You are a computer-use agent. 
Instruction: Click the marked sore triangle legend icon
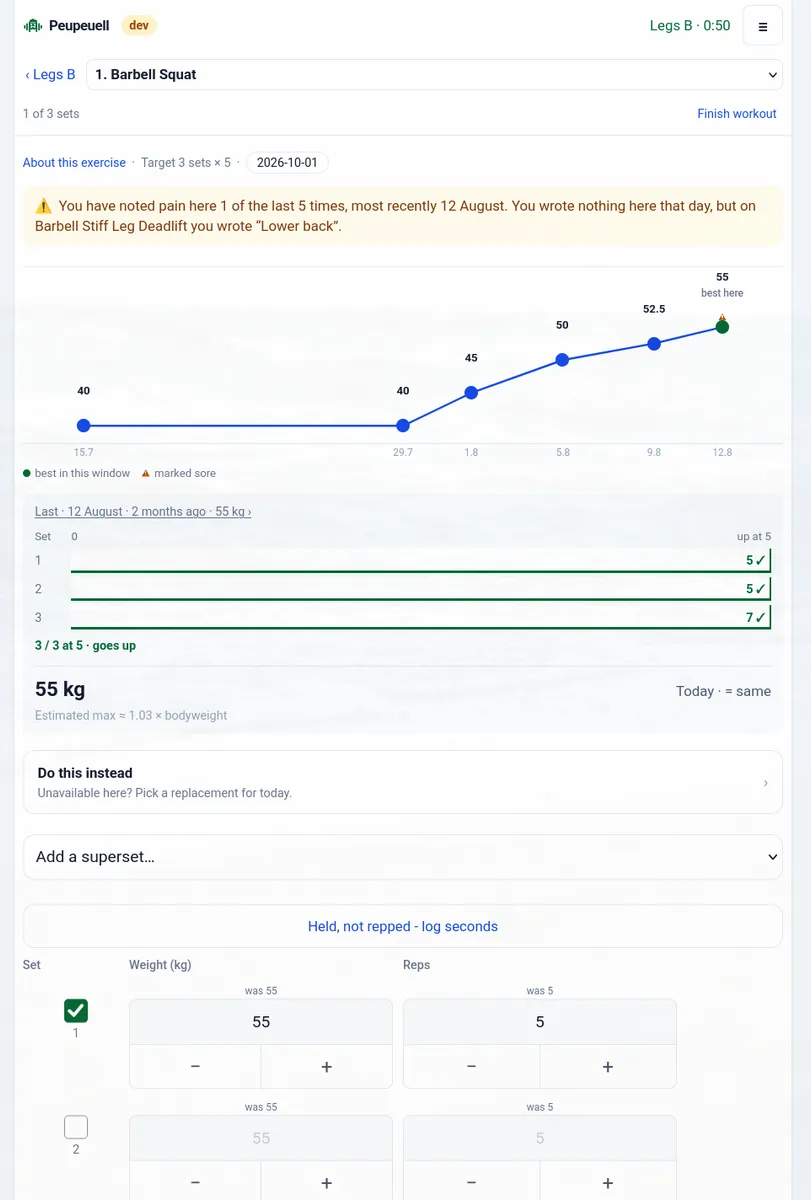(x=146, y=473)
